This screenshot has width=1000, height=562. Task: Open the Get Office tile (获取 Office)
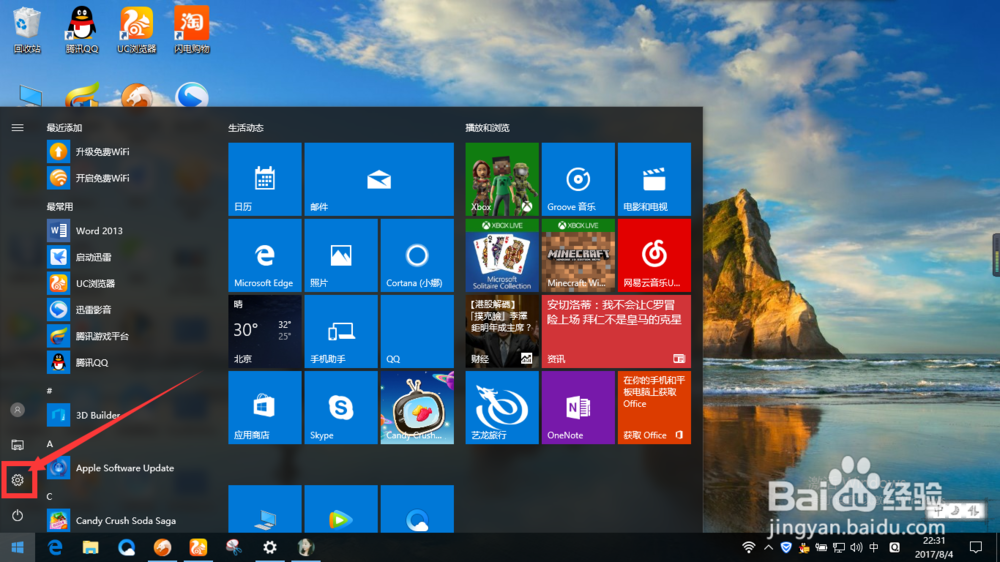[654, 407]
